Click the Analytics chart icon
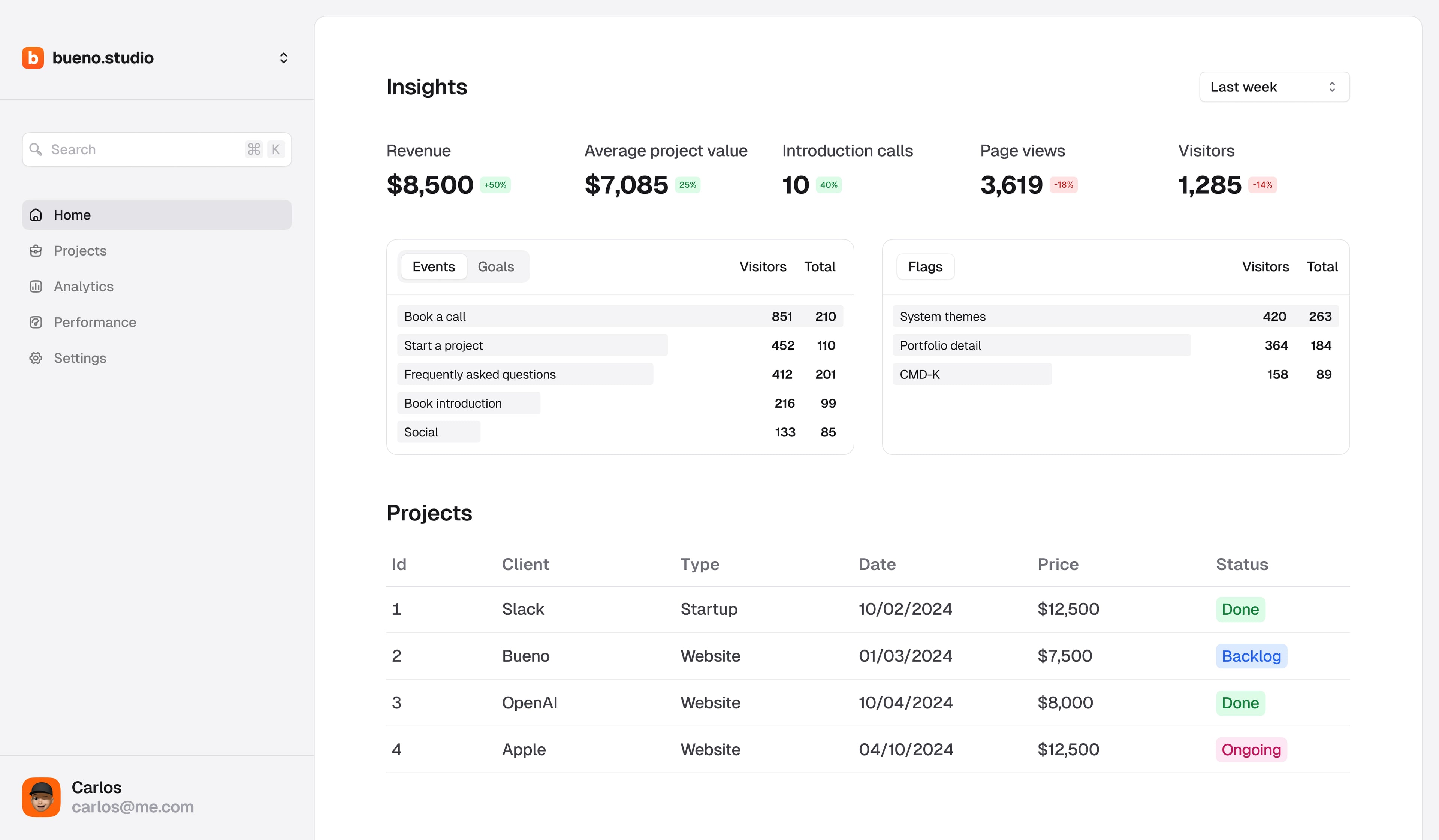 35,286
